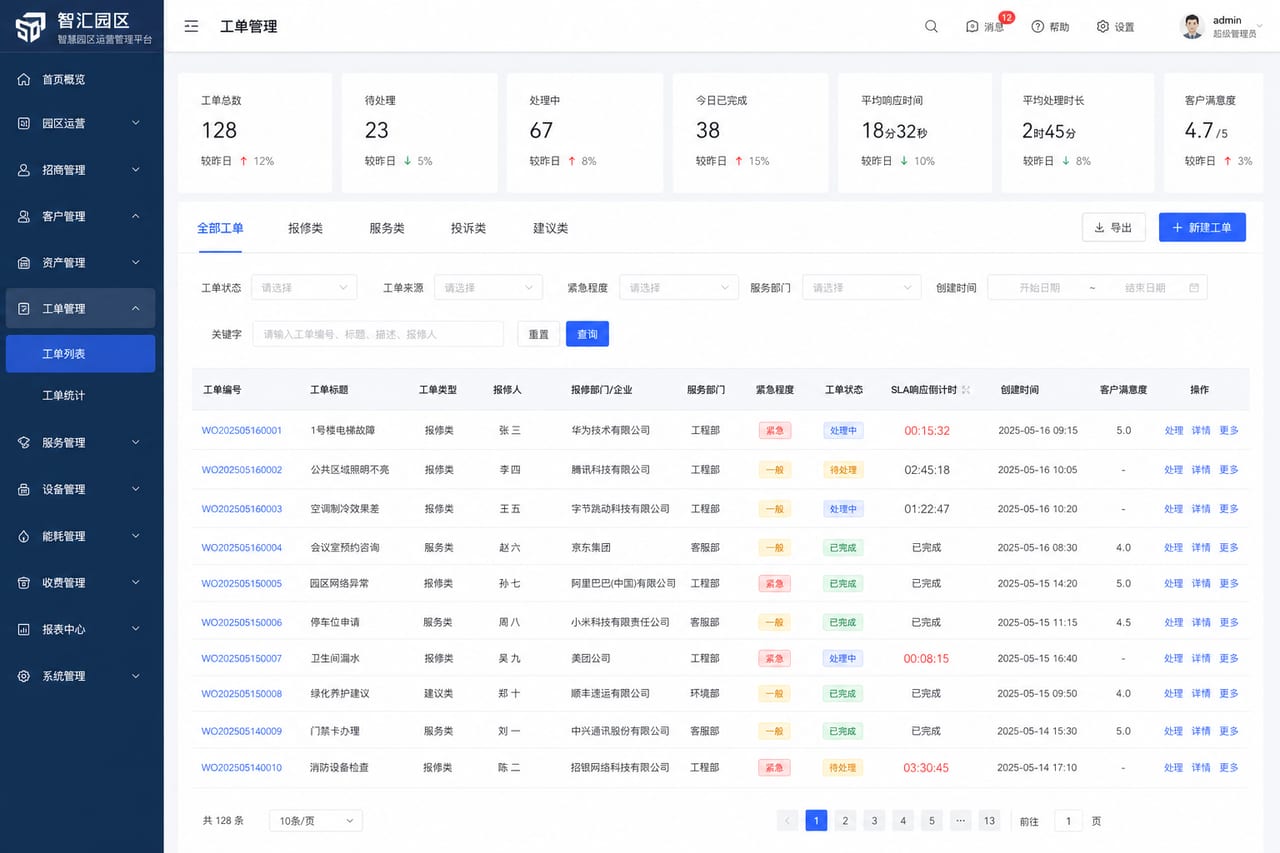Open work order WO202505160001 link
This screenshot has height=853, width=1280.
242,431
